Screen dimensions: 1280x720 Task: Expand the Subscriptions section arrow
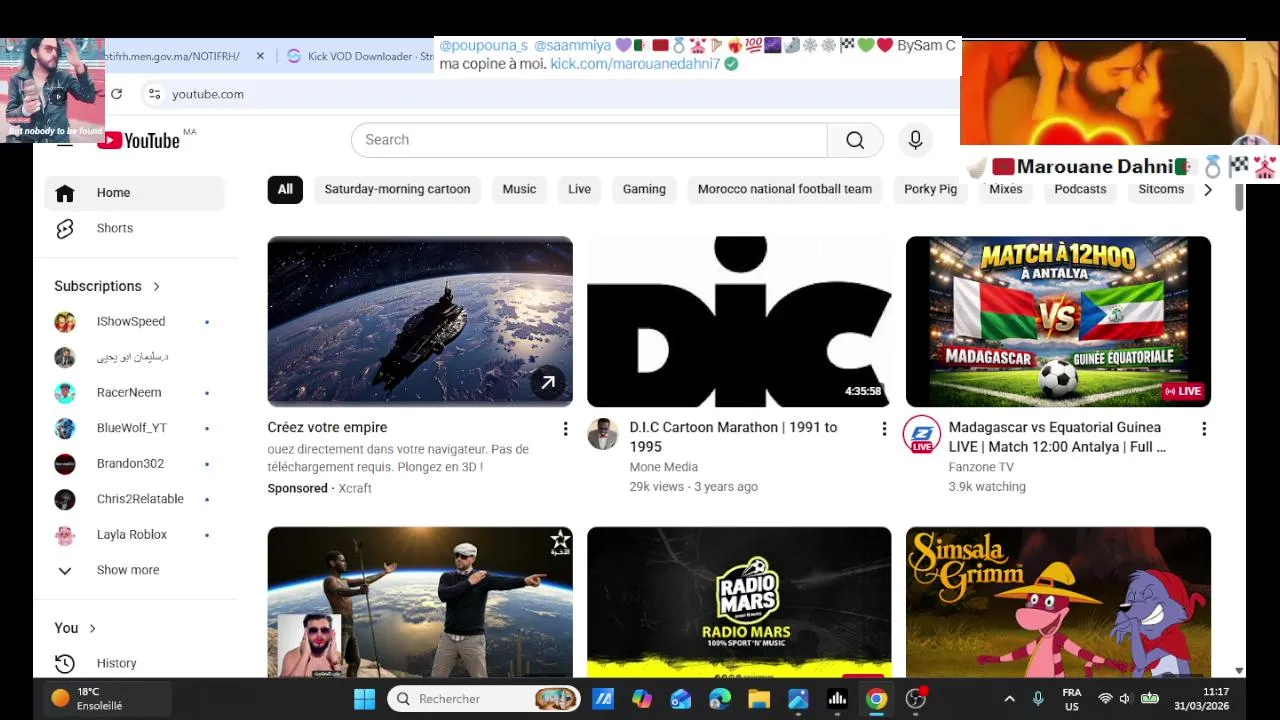[156, 287]
